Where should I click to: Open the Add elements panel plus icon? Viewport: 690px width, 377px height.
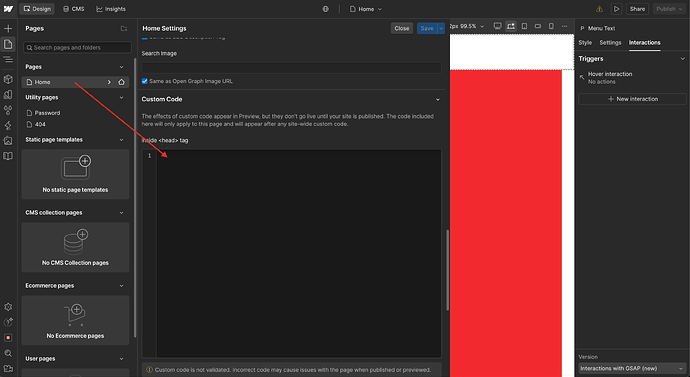pyautogui.click(x=8, y=29)
